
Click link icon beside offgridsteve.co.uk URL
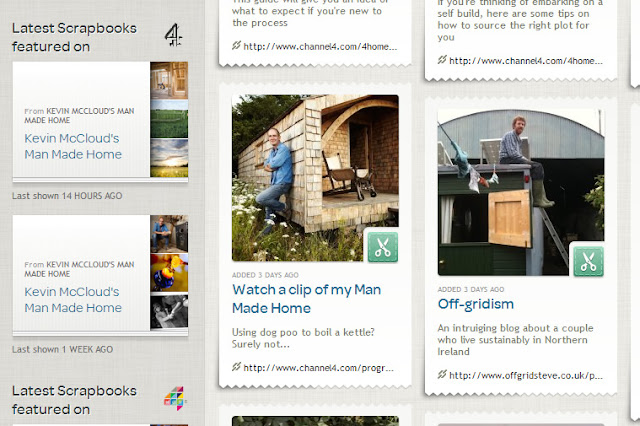[x=442, y=374]
